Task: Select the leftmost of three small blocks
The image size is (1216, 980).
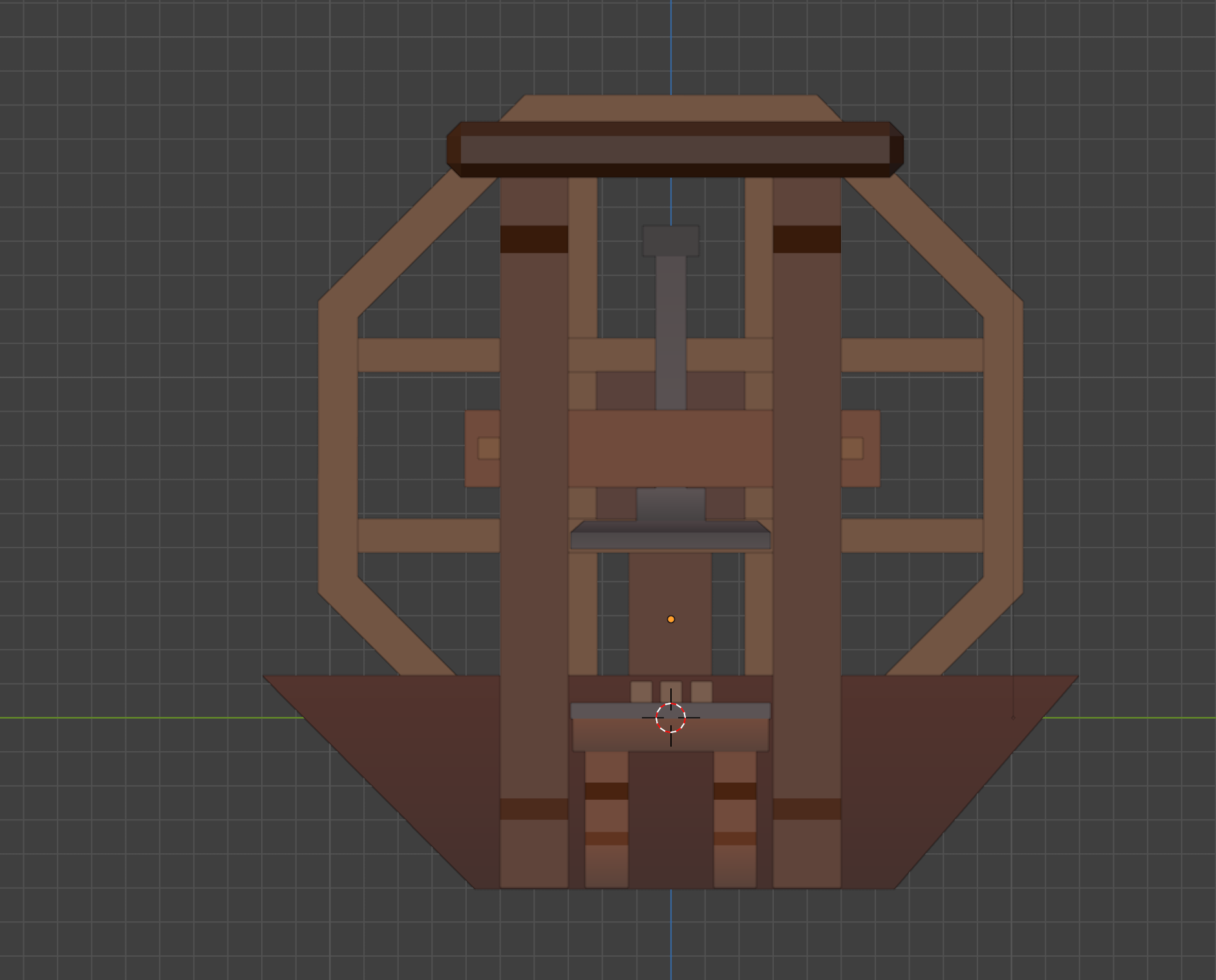Action: [x=641, y=692]
